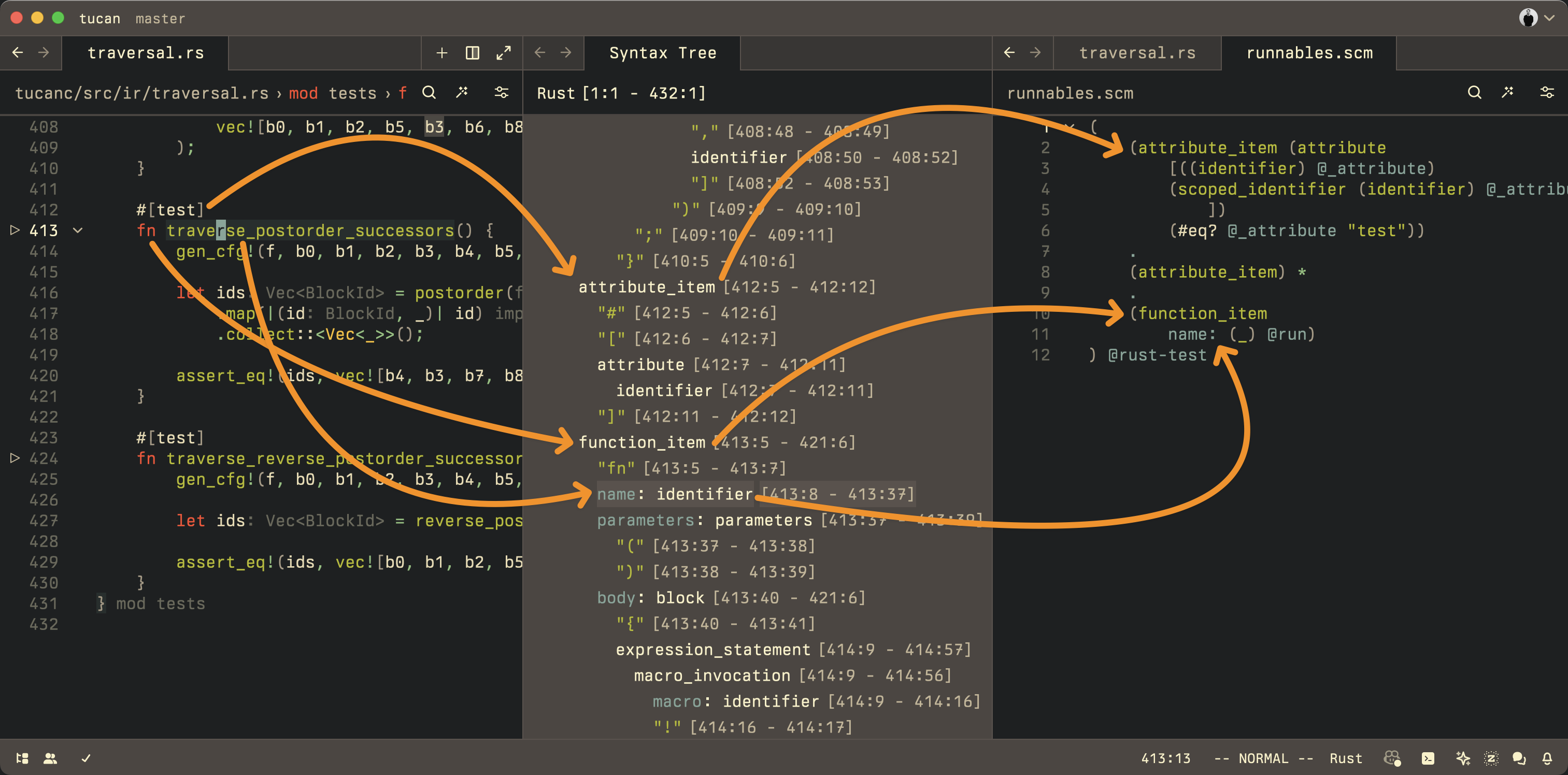The image size is (1568, 775).
Task: Toggle split pane layout icon
Action: [473, 53]
